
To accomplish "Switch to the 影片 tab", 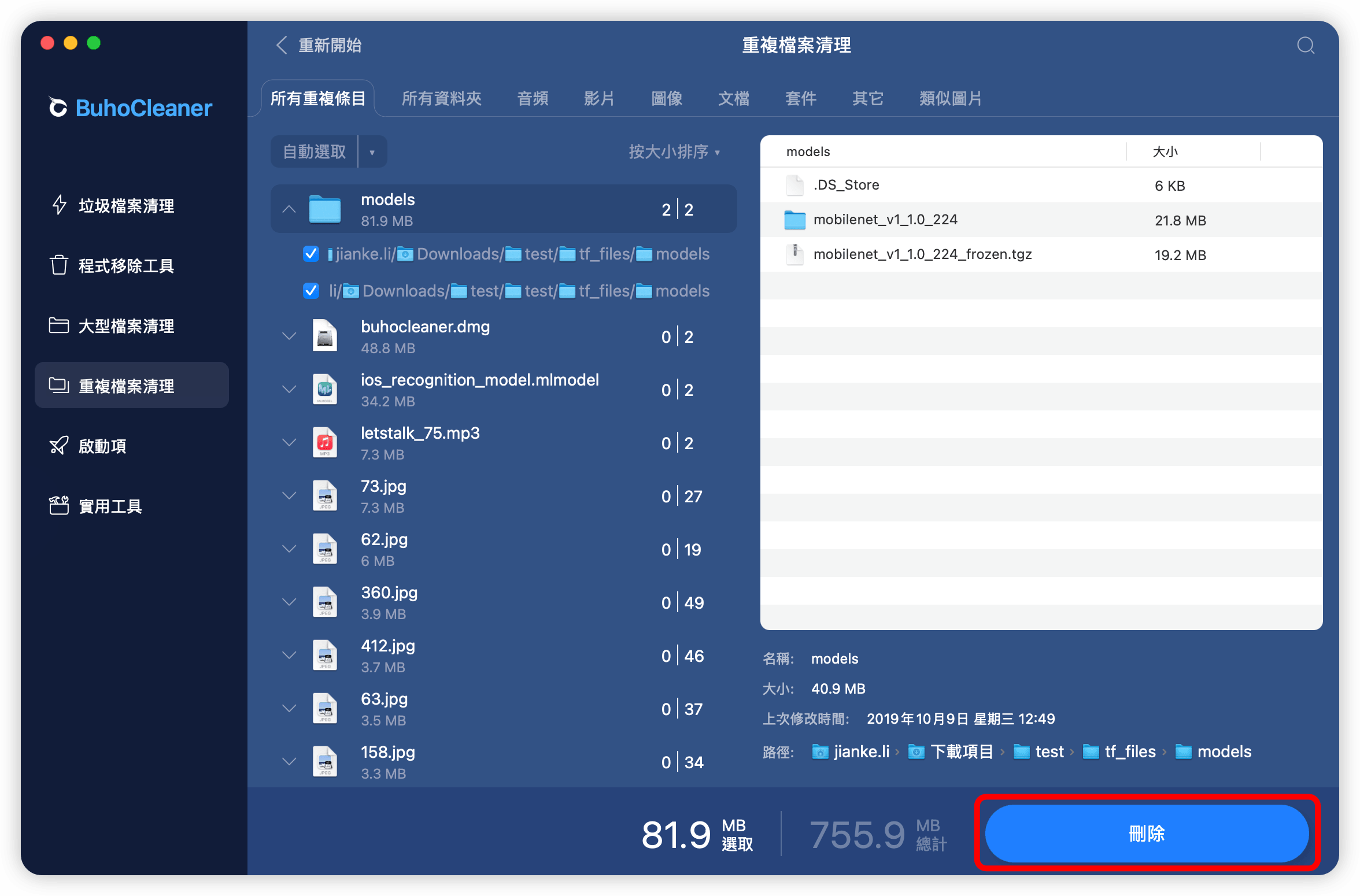I will click(600, 99).
